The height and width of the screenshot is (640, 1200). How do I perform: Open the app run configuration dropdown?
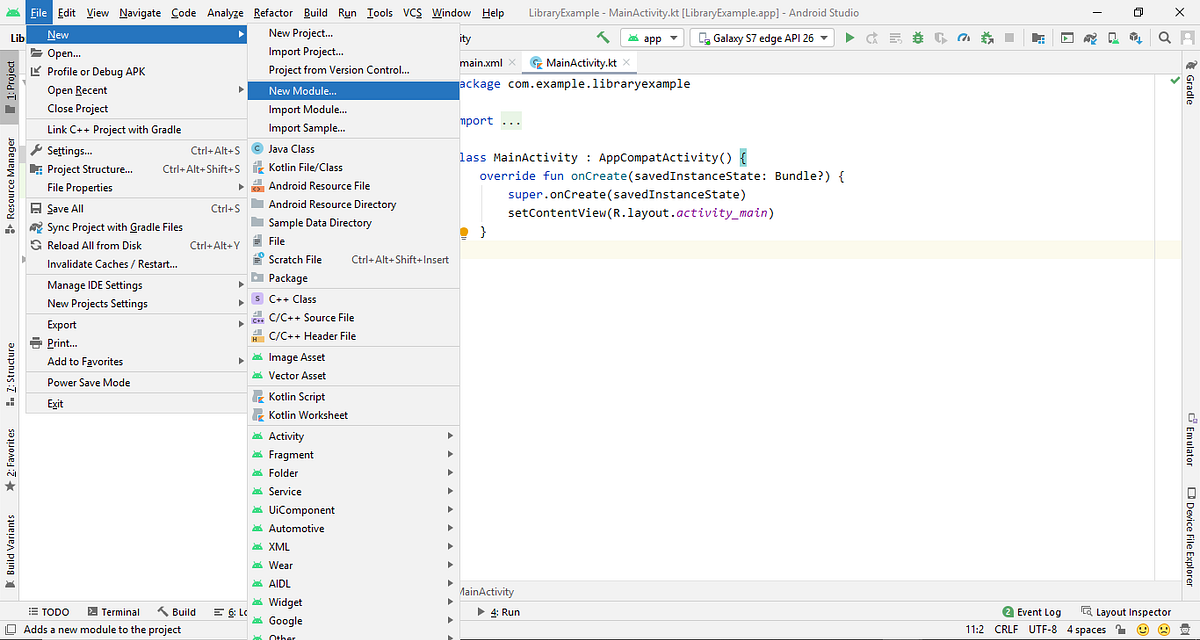pos(651,36)
